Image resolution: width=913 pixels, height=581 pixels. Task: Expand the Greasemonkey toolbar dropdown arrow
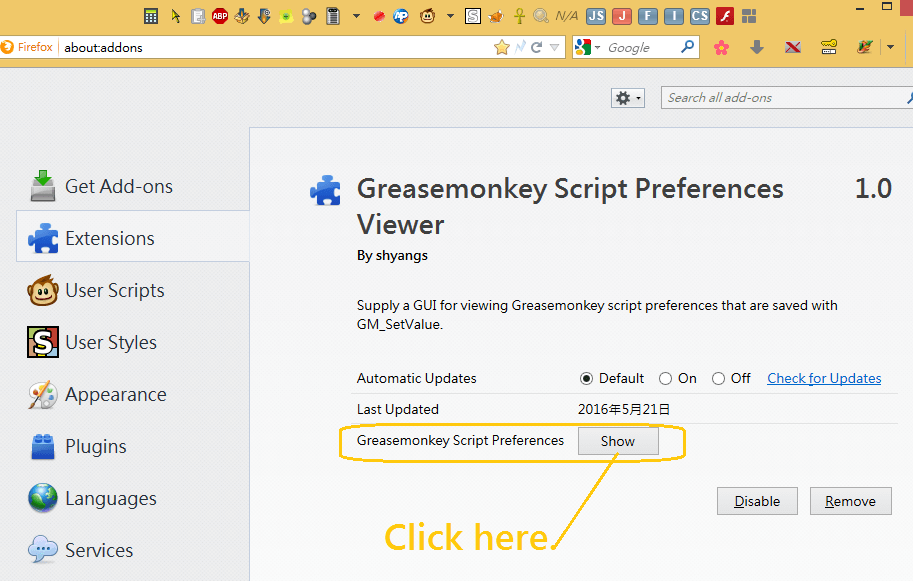(x=450, y=16)
